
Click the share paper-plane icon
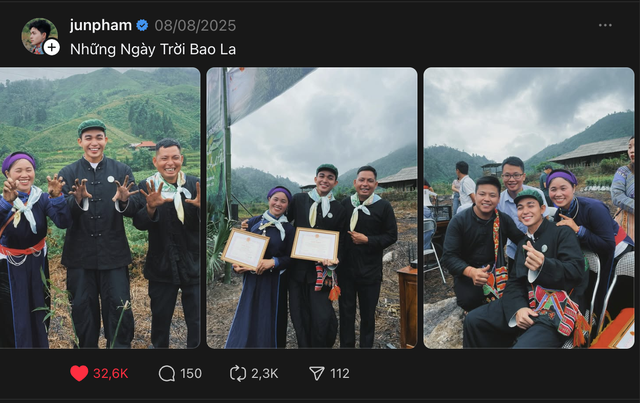(317, 373)
